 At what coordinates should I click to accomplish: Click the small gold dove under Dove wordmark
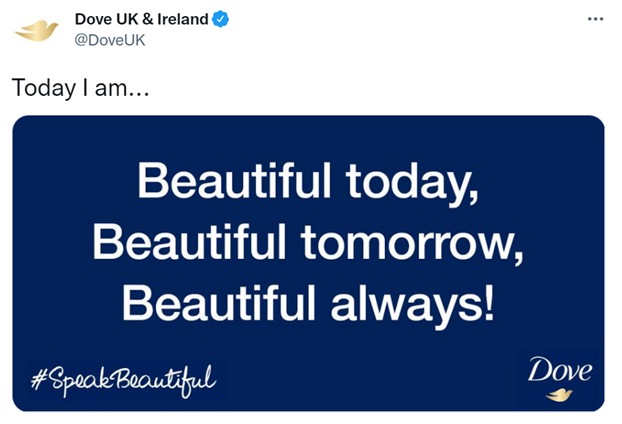click(559, 395)
